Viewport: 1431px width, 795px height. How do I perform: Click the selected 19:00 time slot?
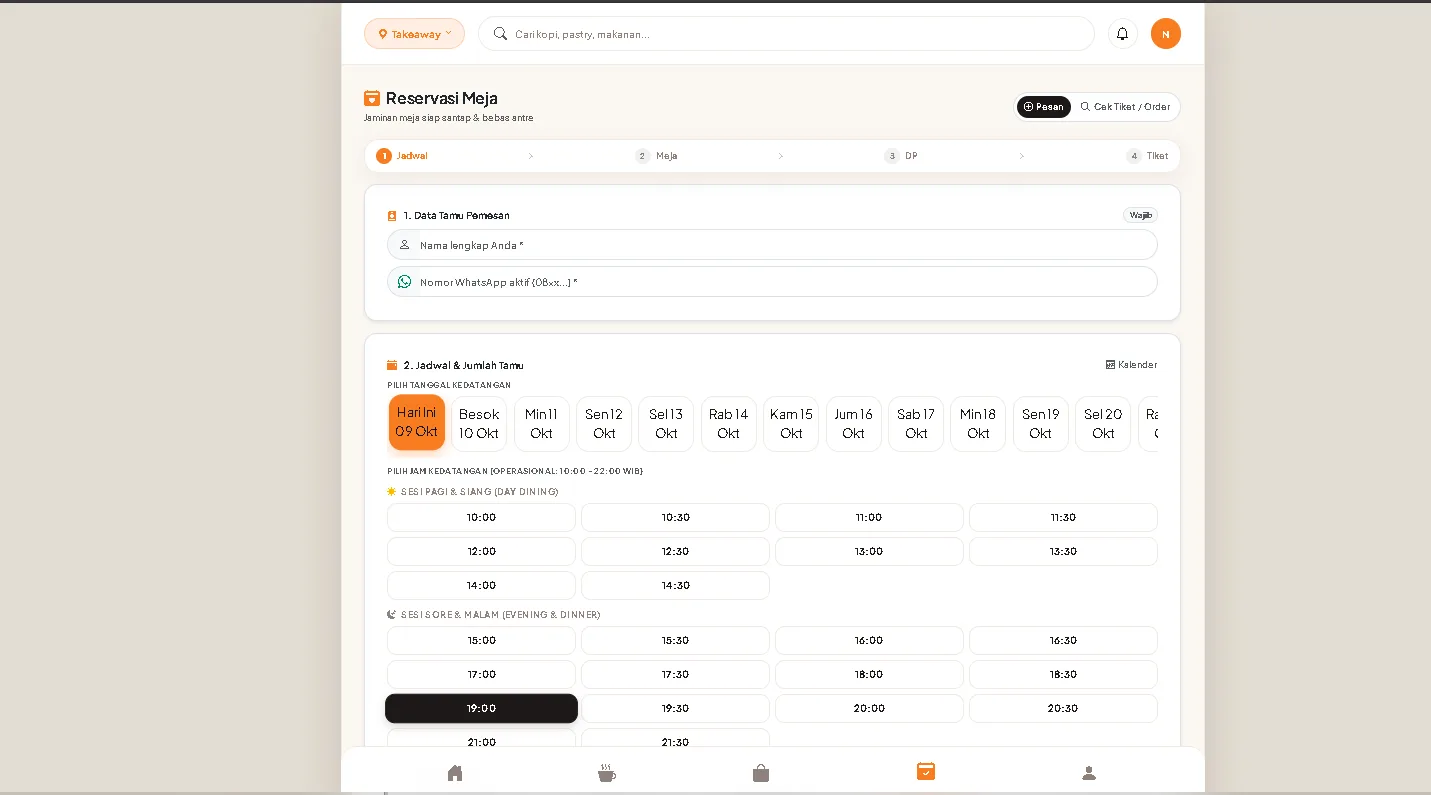(x=481, y=708)
